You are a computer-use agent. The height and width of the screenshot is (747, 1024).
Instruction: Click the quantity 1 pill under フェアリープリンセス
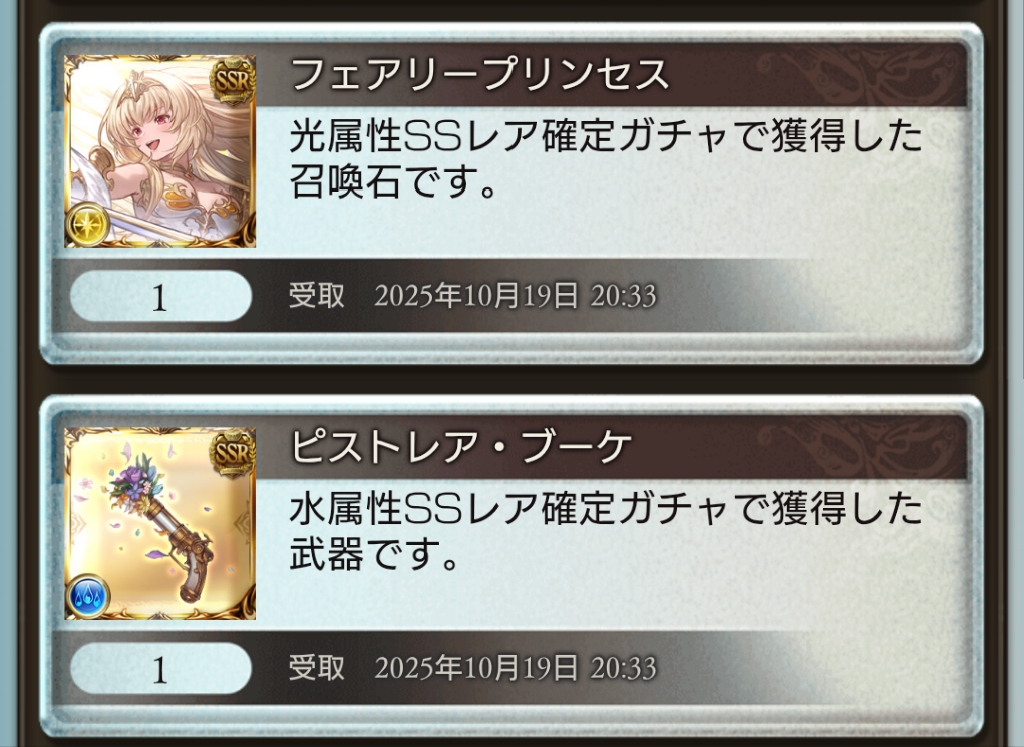click(x=161, y=296)
